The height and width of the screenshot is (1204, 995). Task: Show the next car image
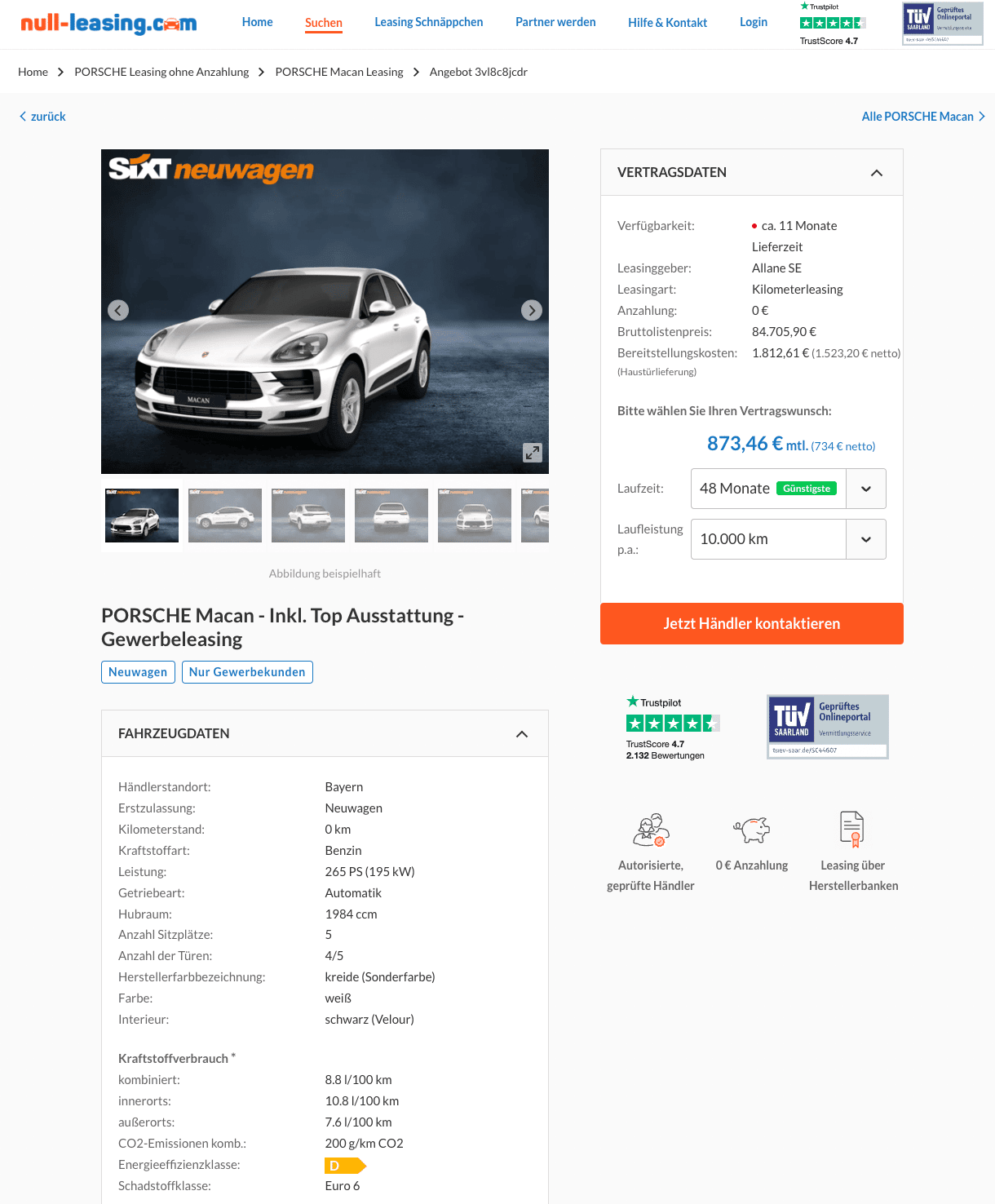coord(532,310)
